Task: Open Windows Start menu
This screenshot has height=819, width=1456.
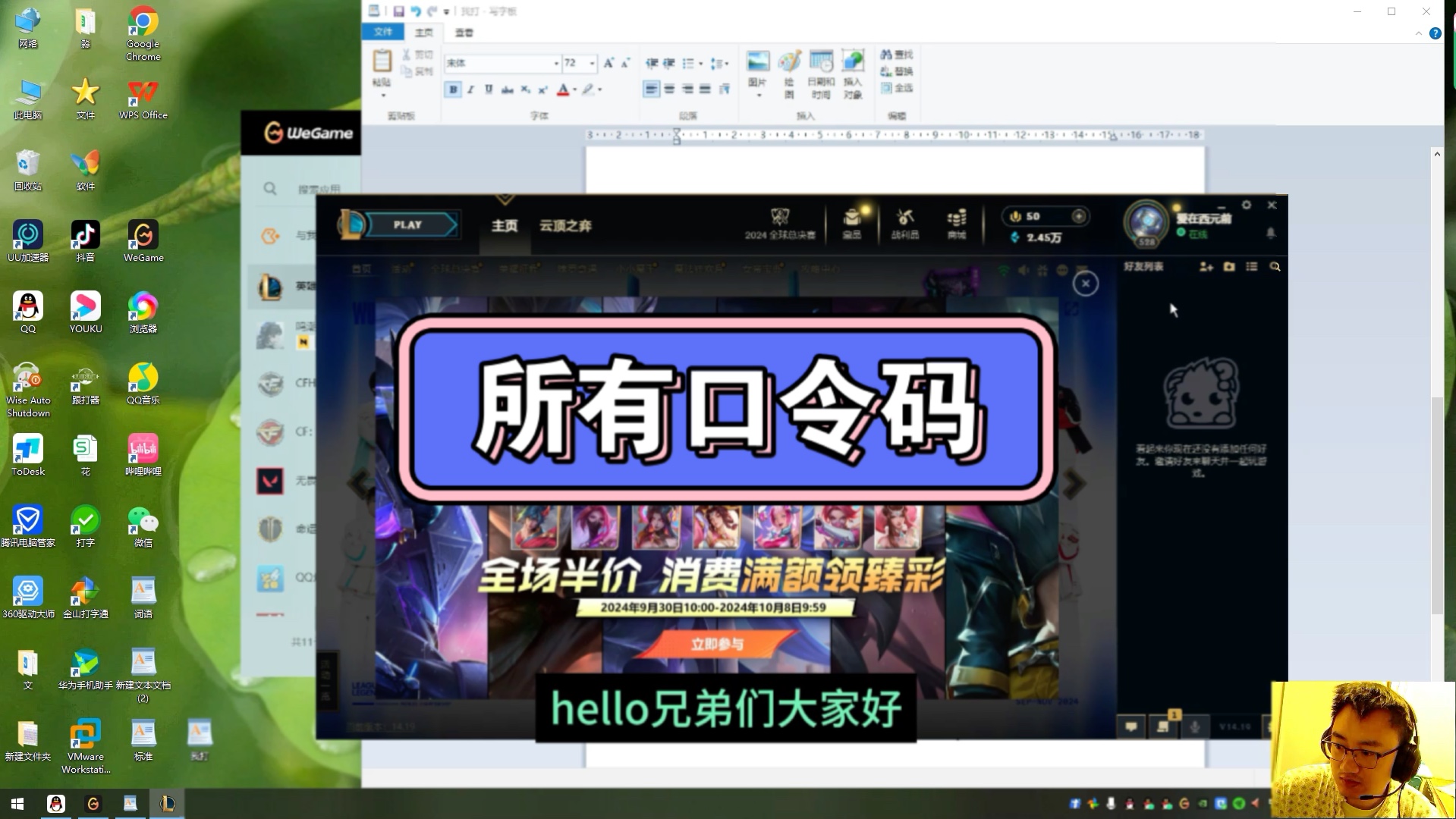Action: pyautogui.click(x=17, y=804)
